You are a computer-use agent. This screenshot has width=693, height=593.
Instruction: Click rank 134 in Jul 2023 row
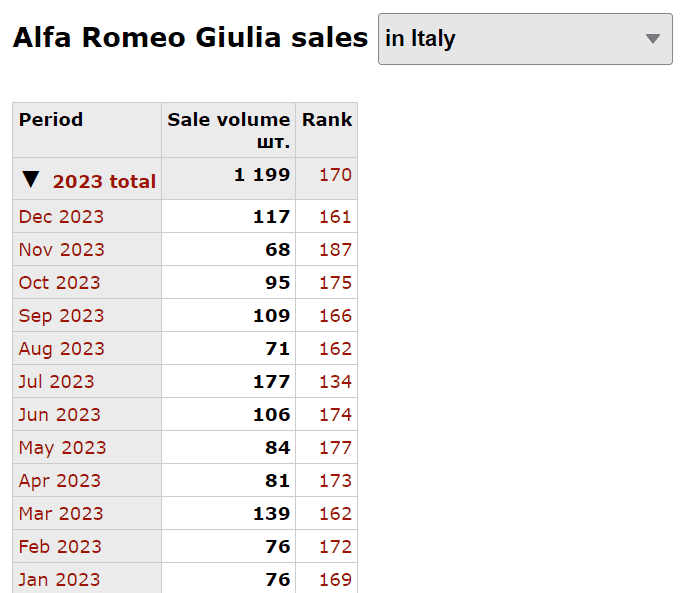click(335, 382)
